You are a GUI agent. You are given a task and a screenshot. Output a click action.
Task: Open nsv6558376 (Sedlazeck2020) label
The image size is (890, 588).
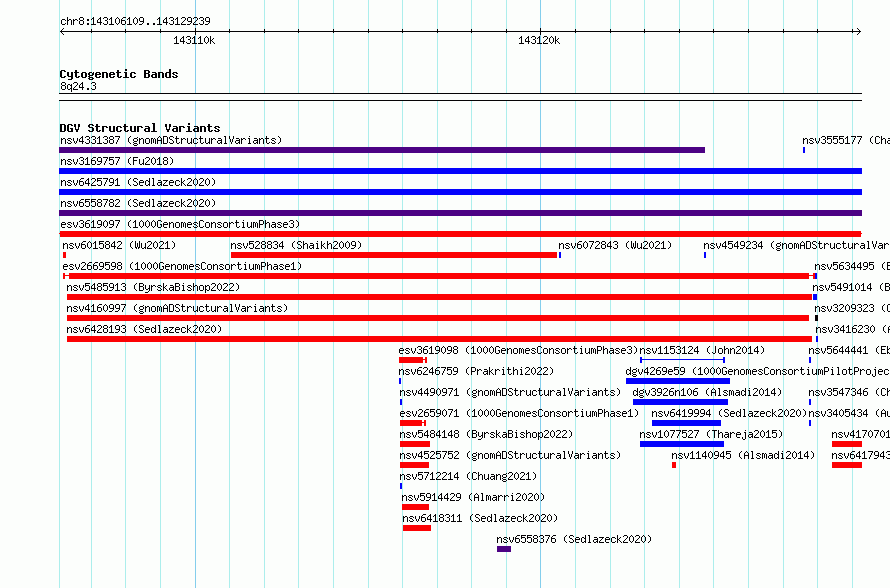[574, 539]
